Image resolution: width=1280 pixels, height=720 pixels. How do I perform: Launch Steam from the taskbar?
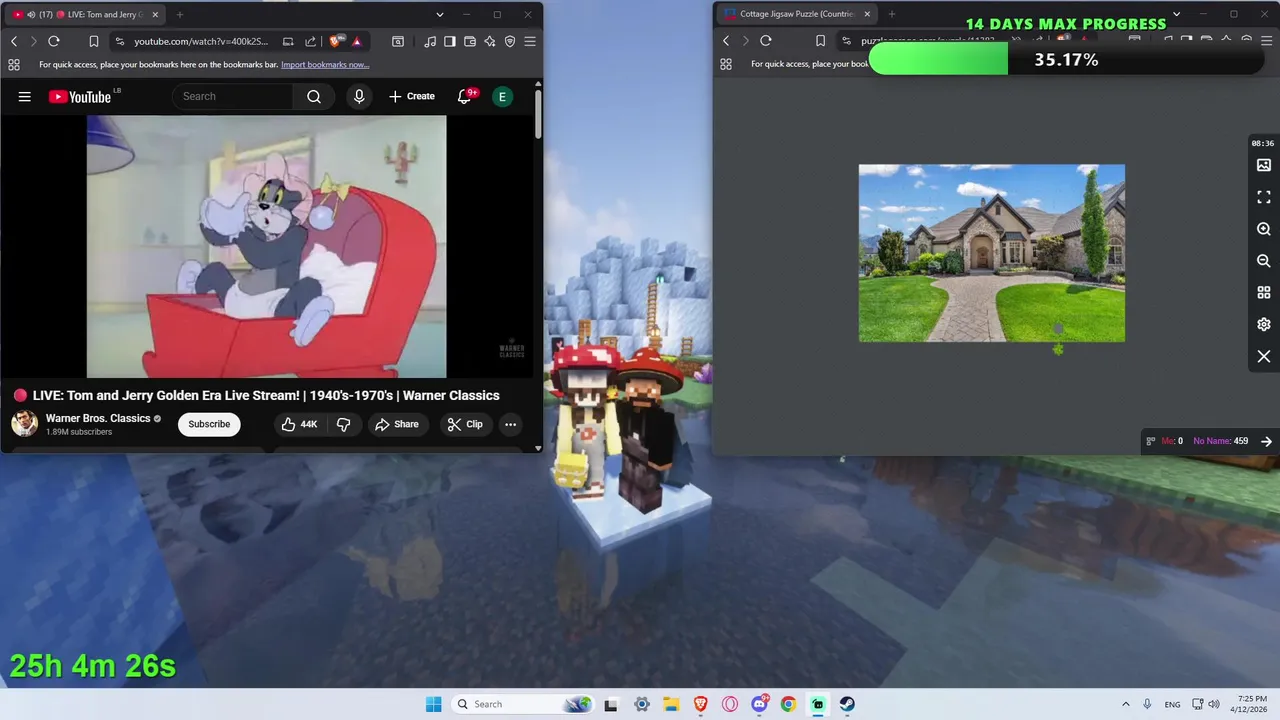coord(847,704)
